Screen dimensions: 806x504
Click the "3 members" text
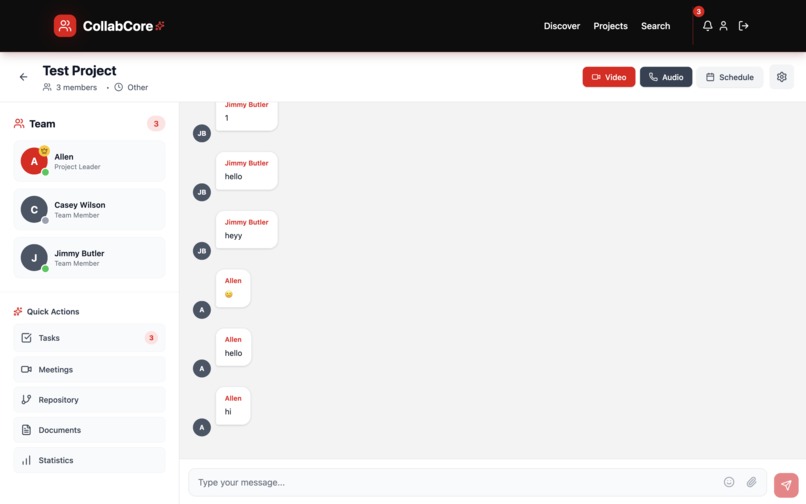tap(76, 87)
